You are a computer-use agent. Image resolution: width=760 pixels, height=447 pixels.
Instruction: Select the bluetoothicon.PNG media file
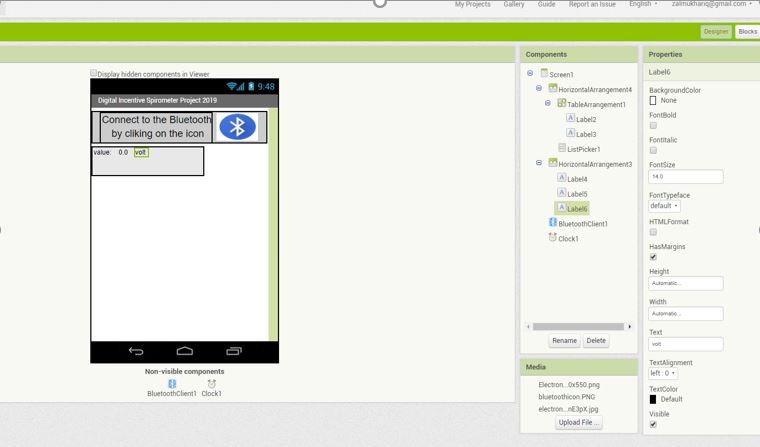(x=566, y=397)
